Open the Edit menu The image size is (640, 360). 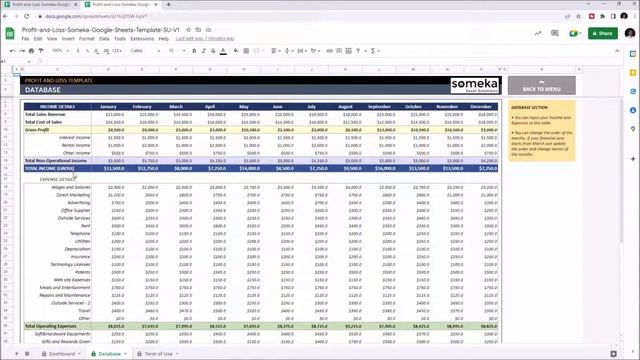point(38,39)
